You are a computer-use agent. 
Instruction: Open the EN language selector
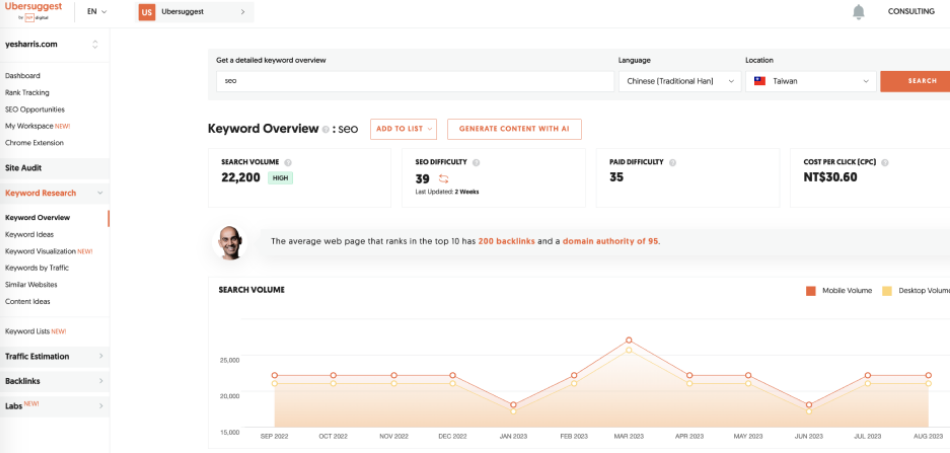[x=96, y=12]
